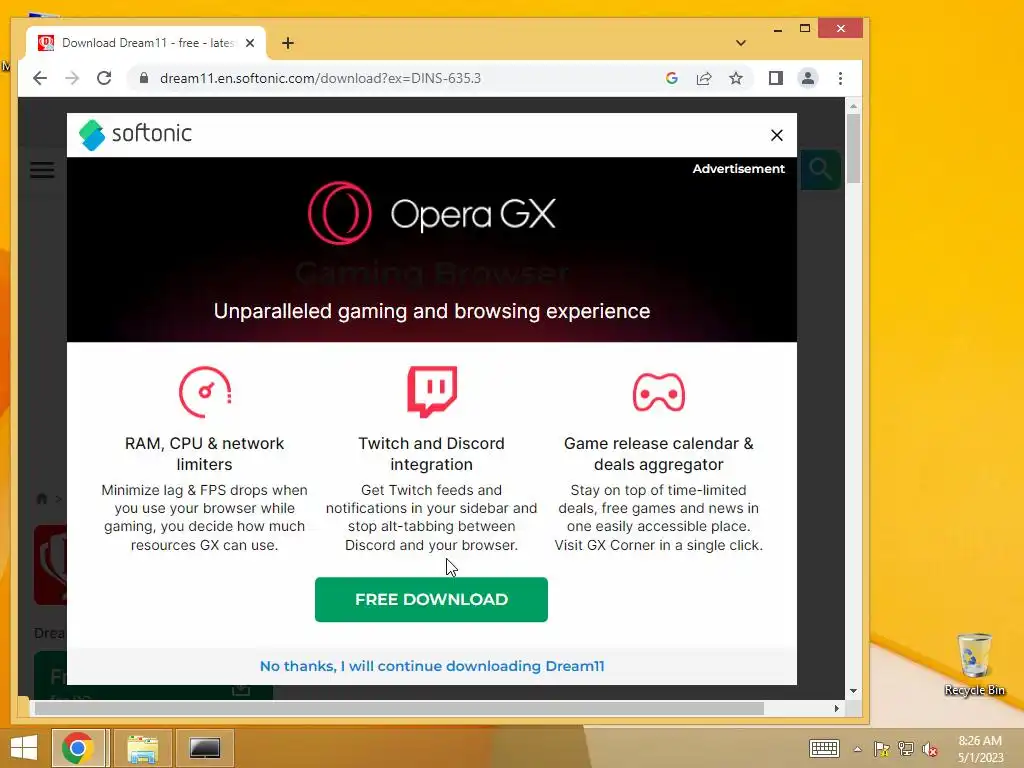Select the Download Dream11 tab
This screenshot has height=768, width=1024.
click(x=145, y=43)
